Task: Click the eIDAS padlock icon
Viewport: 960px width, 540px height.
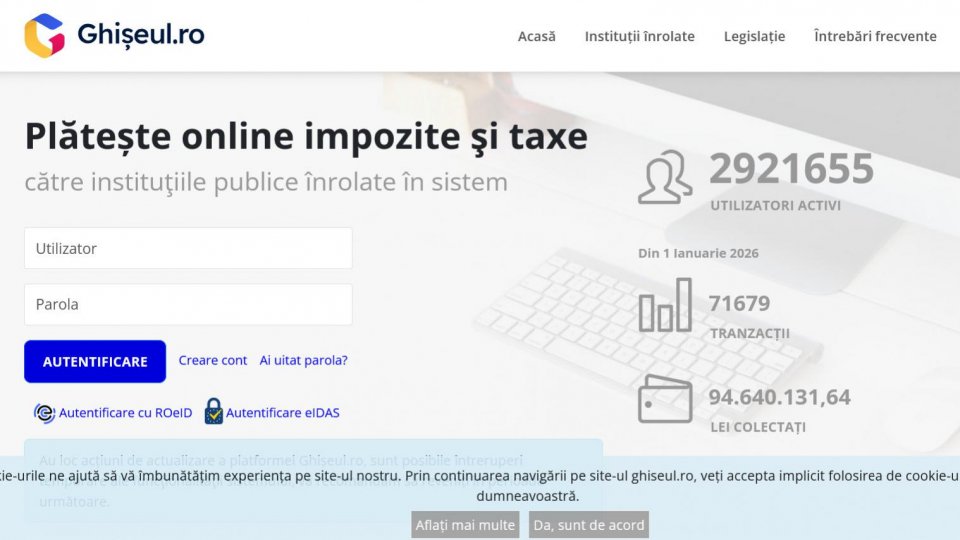Action: [x=213, y=411]
